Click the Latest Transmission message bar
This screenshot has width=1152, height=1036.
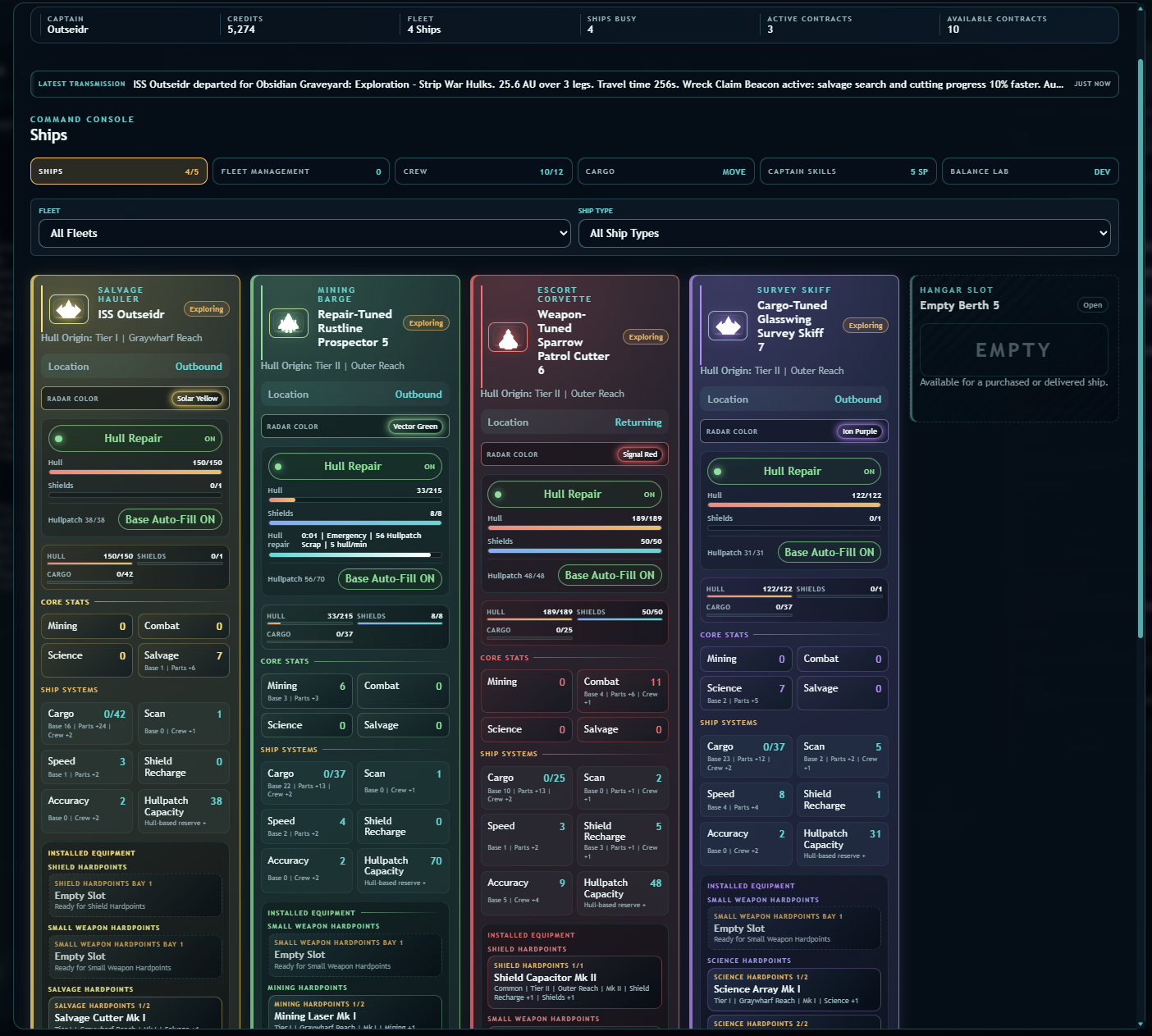click(x=574, y=84)
